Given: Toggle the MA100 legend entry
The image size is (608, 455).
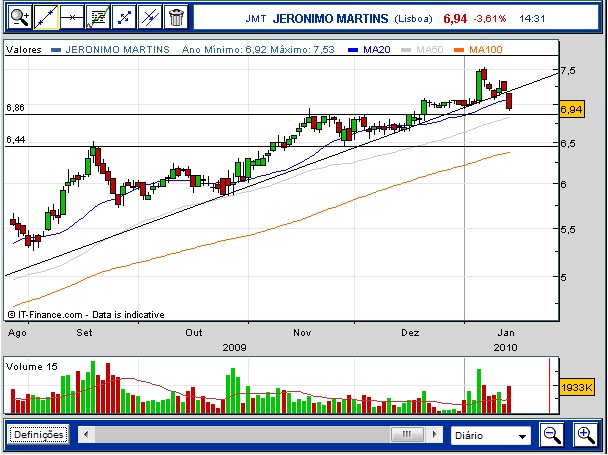Looking at the screenshot, I should coord(478,50).
